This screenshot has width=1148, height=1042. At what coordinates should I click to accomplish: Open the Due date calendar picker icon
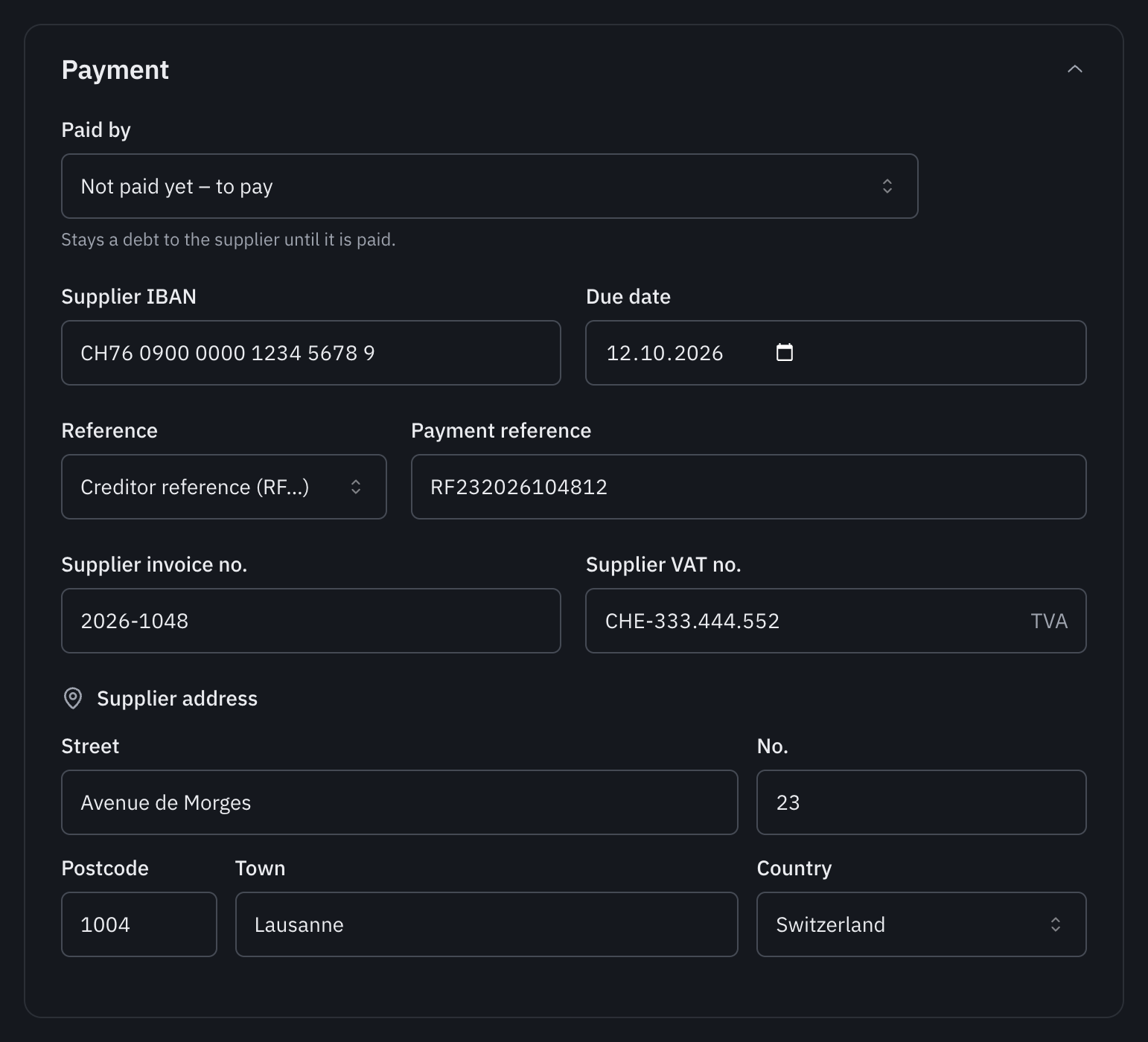click(785, 352)
